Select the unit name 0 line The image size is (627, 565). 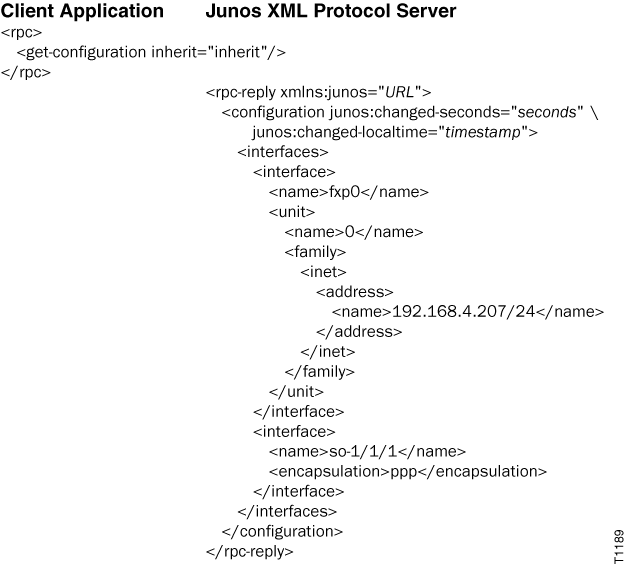point(354,232)
